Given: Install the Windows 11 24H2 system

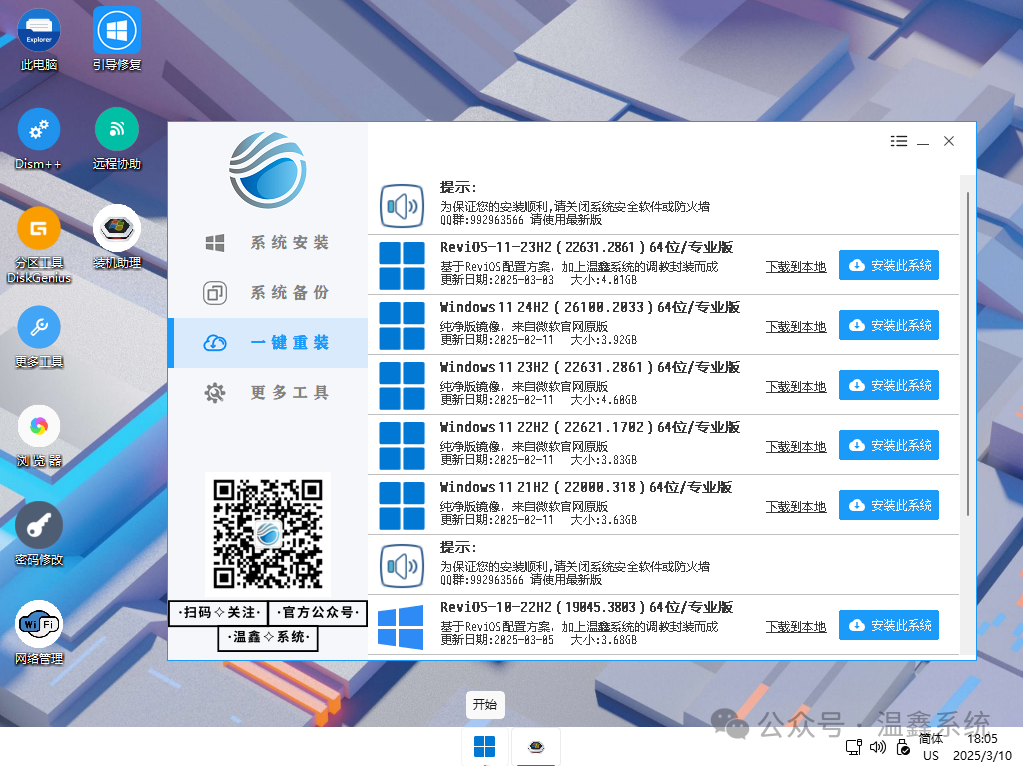Looking at the screenshot, I should click(888, 324).
